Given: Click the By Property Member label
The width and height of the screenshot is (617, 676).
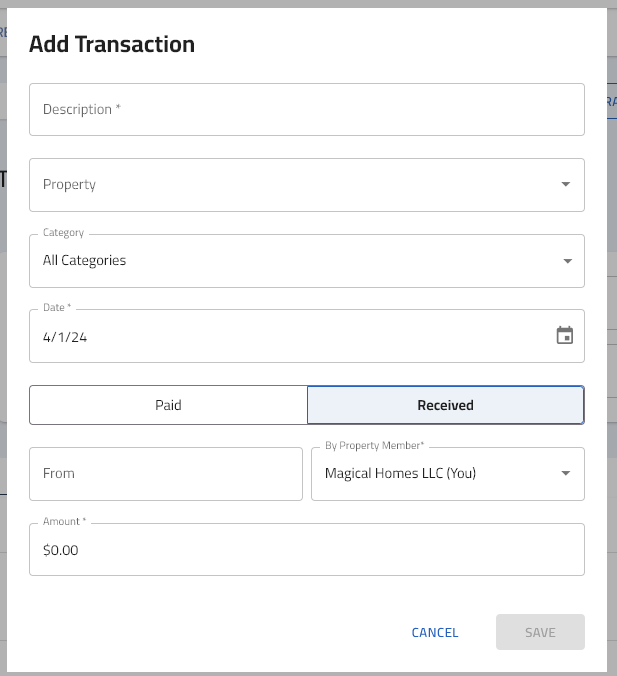Looking at the screenshot, I should [375, 445].
